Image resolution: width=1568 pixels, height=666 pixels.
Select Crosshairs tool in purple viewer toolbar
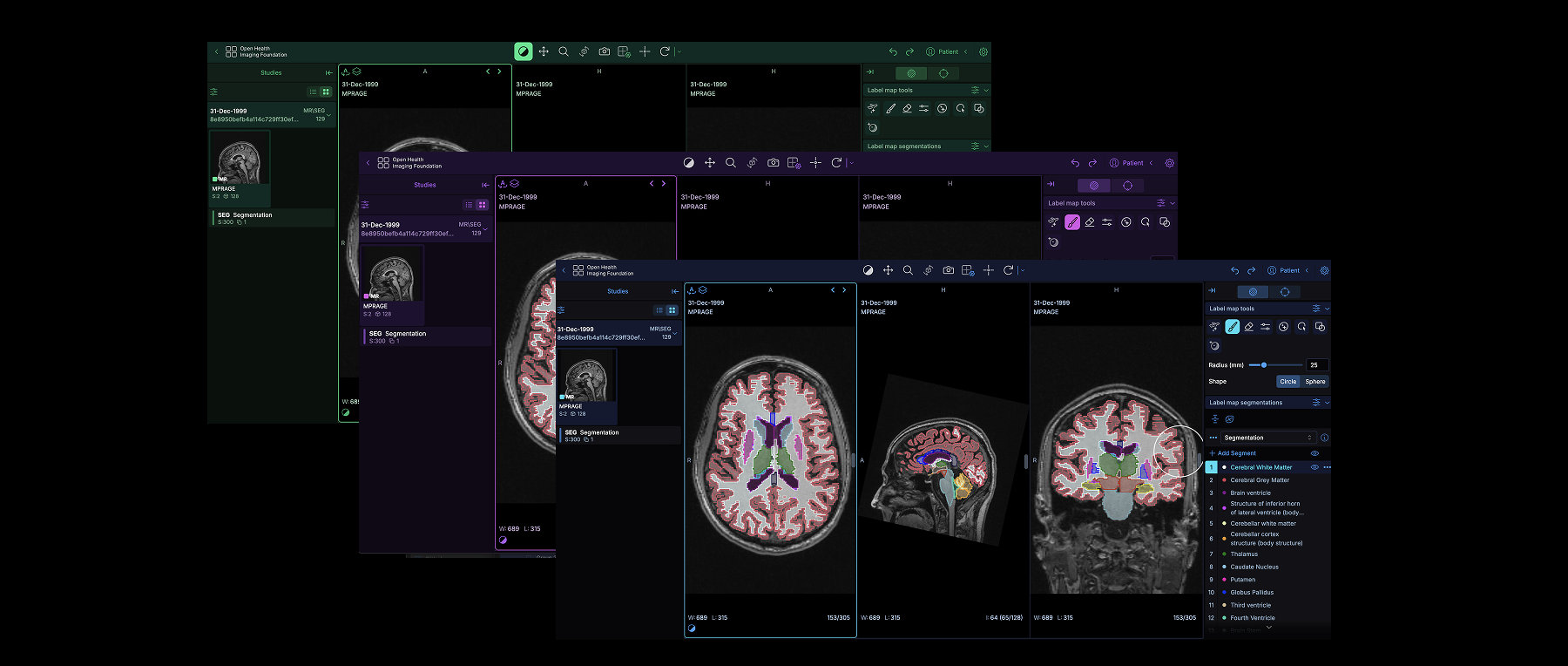click(815, 163)
